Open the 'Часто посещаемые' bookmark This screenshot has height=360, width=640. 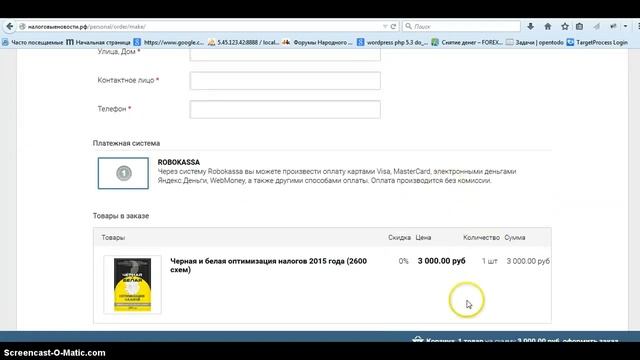33,42
